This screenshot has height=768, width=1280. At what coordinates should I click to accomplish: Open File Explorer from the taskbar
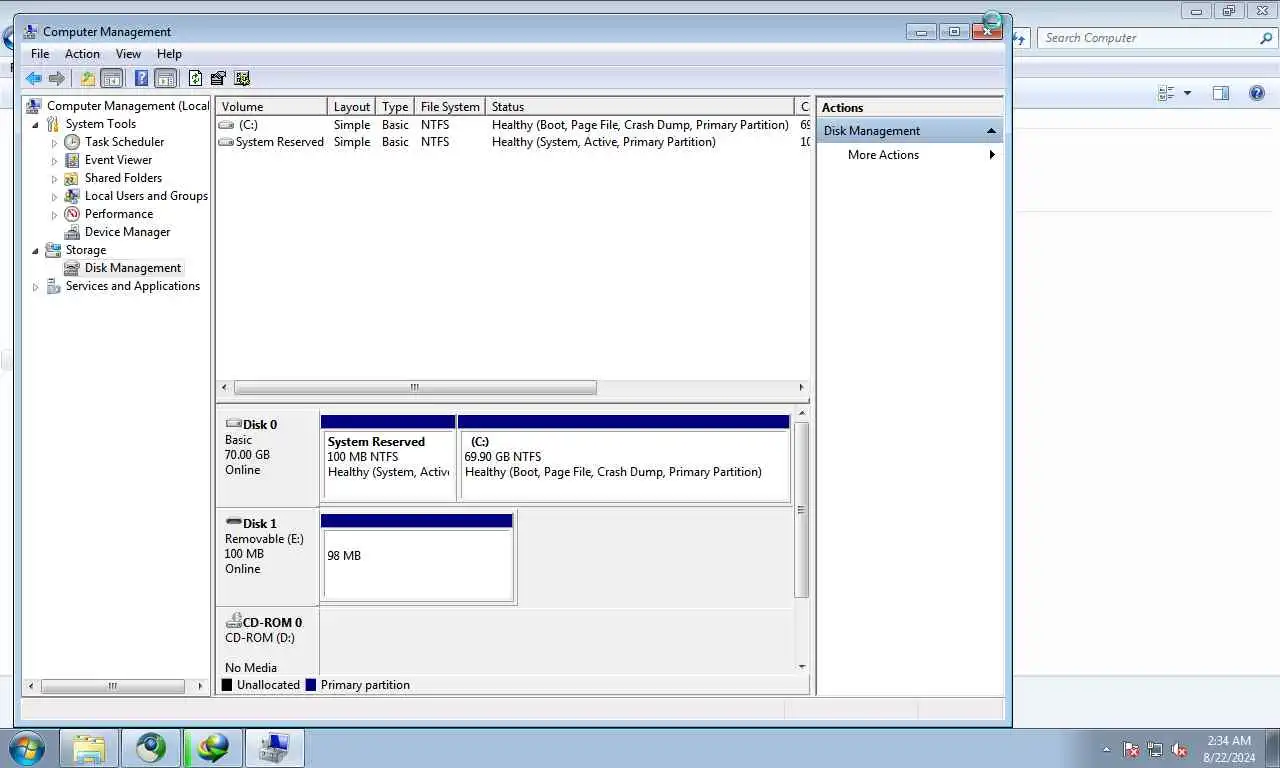coord(89,748)
